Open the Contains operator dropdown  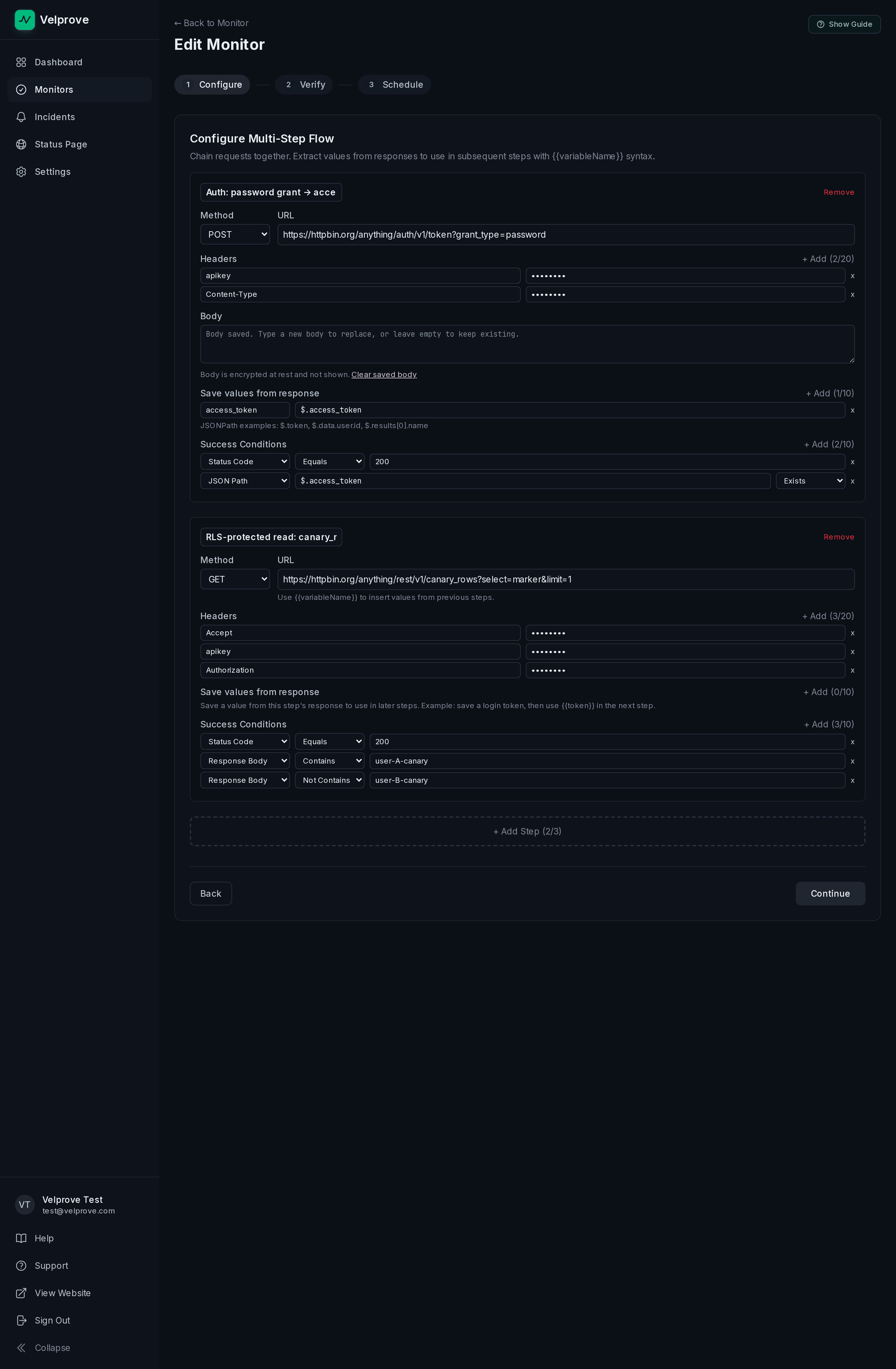[329, 761]
